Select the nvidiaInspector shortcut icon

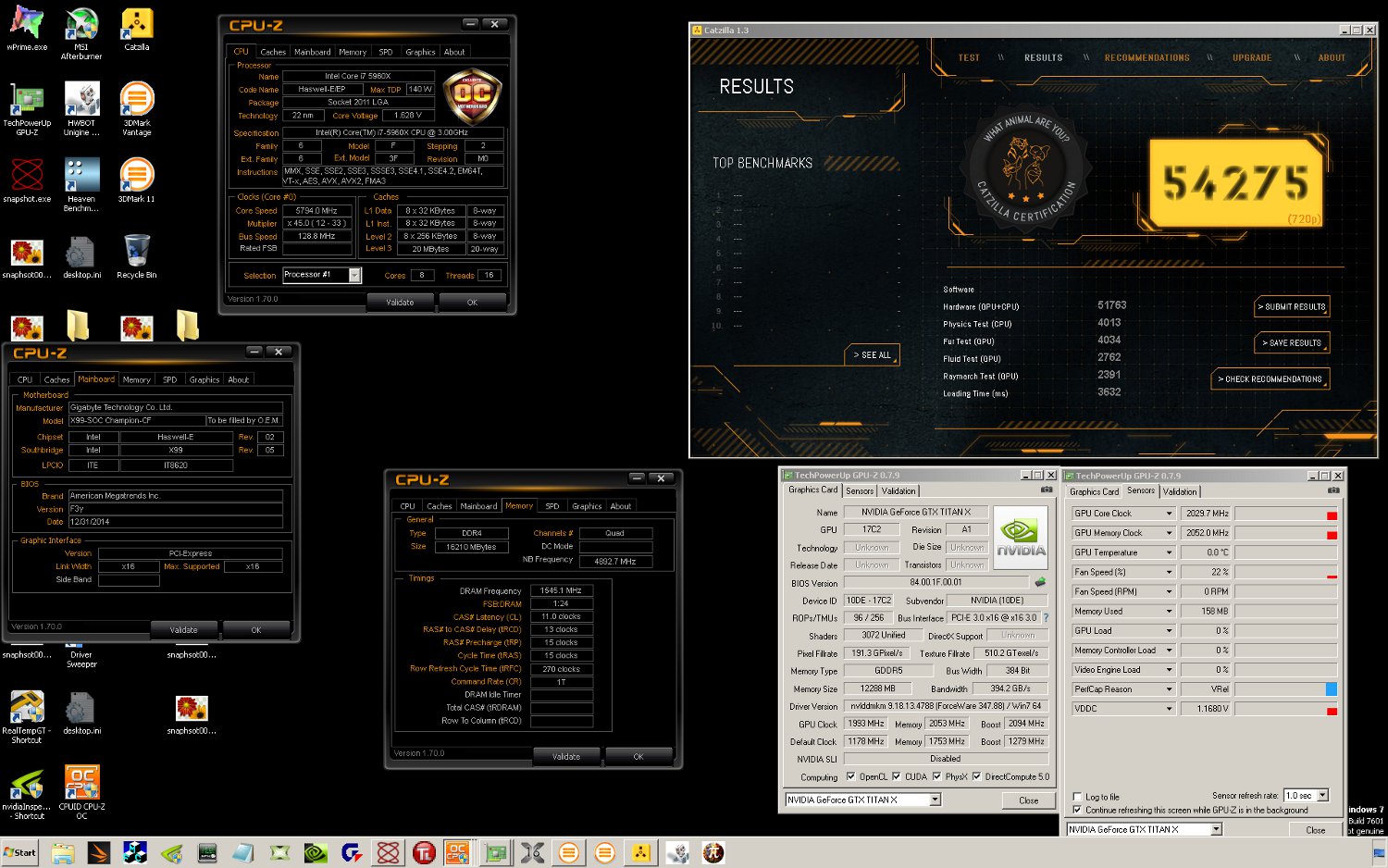[x=27, y=793]
